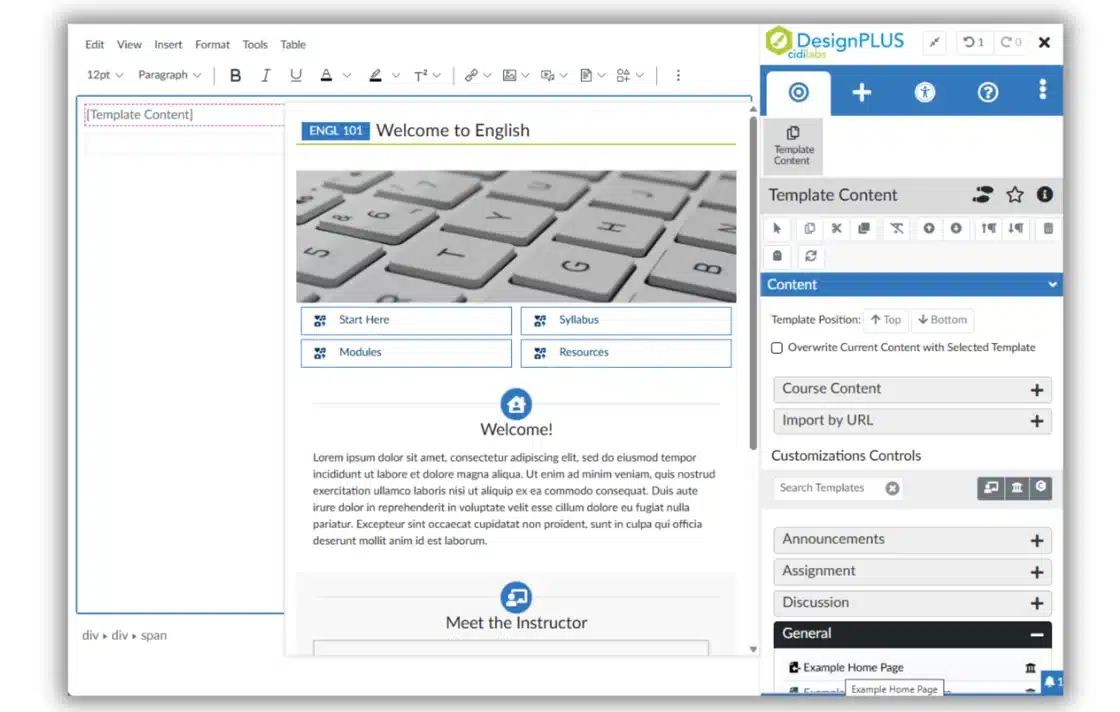Click the copy tool in Template Content toolbar
Viewport: 1120px width, 712px height.
click(809, 229)
